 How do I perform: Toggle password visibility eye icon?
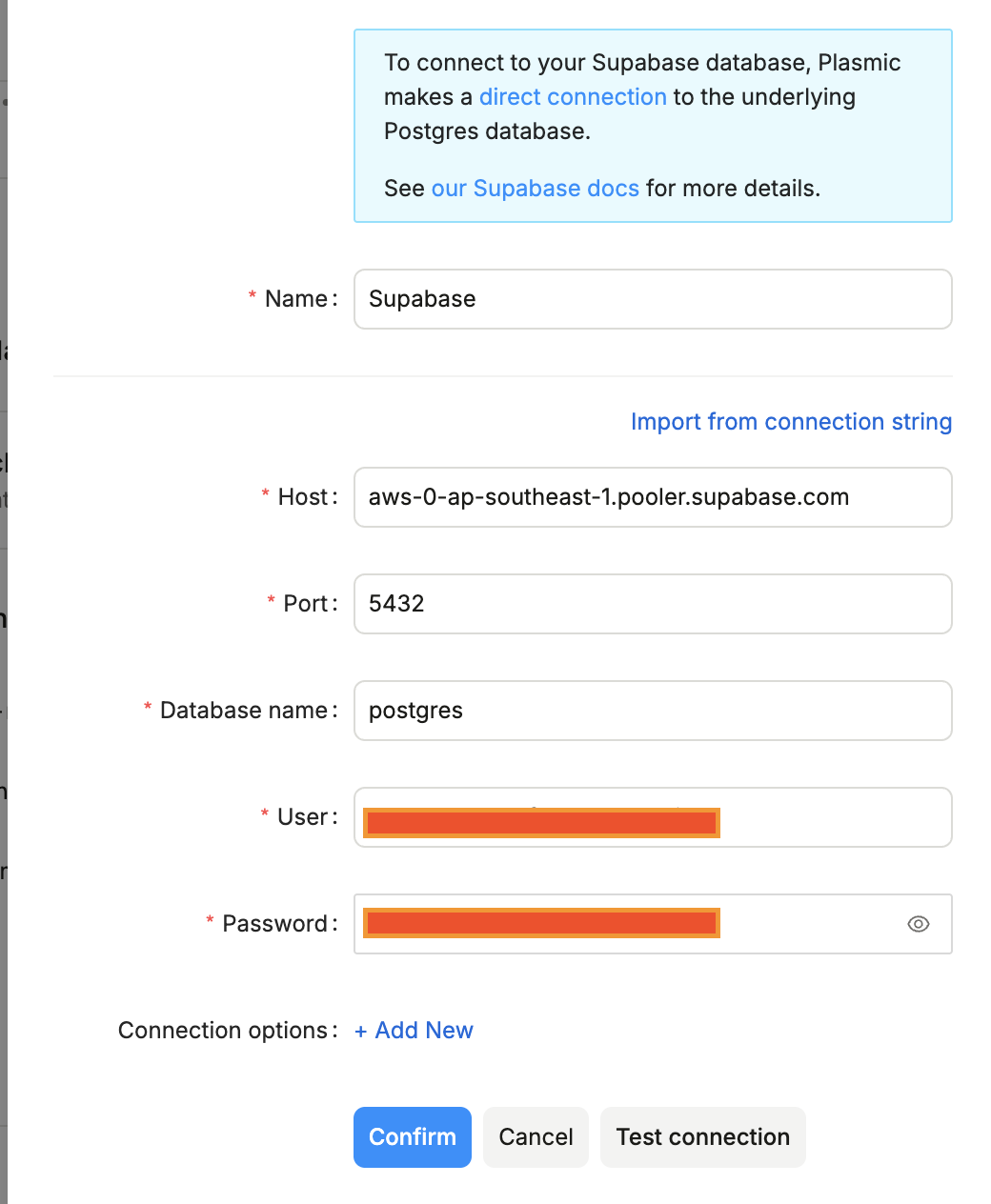919,924
